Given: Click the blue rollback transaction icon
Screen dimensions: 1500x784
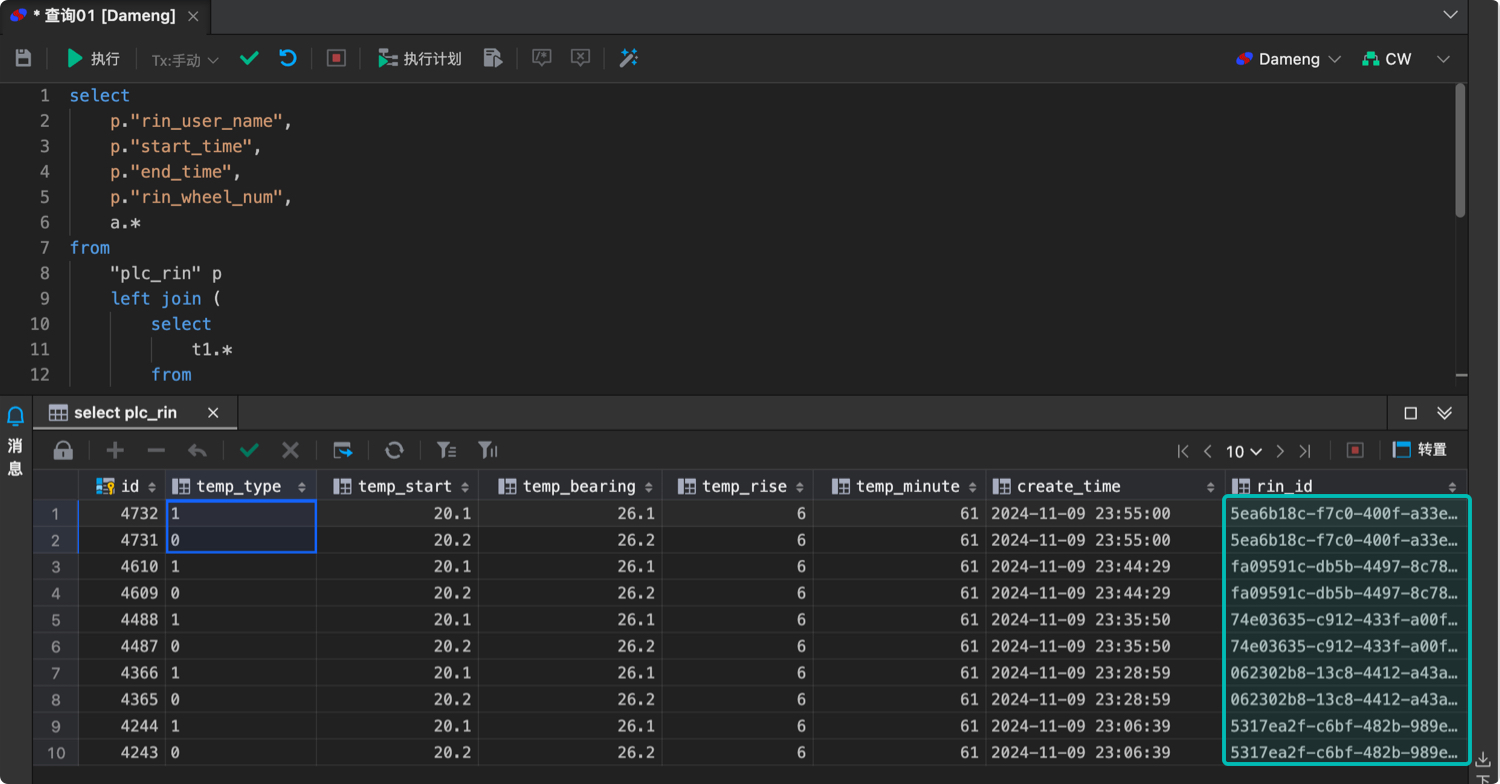Looking at the screenshot, I should pos(288,59).
